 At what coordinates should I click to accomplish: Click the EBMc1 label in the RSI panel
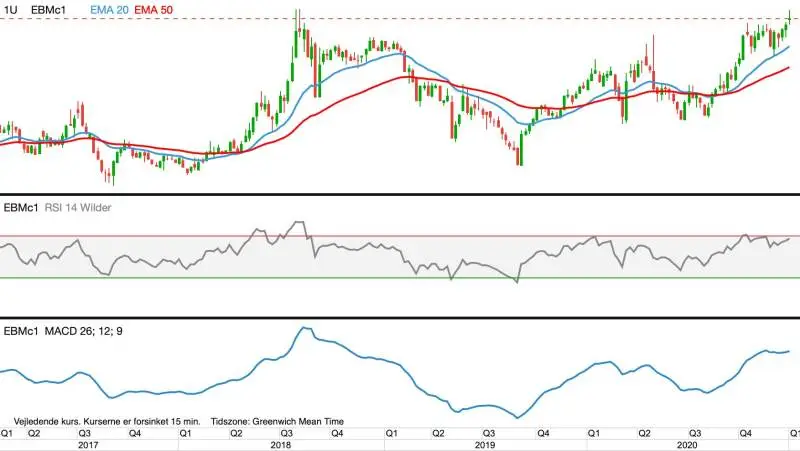coord(21,208)
